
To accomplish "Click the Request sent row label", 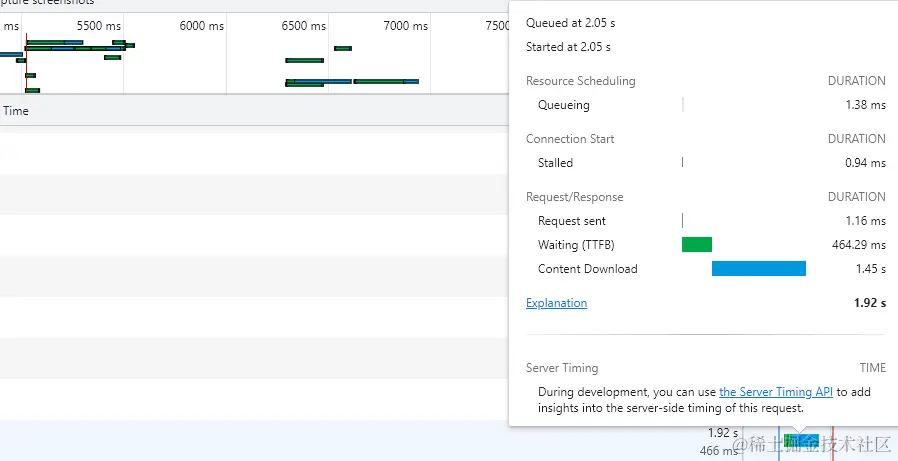I will [x=572, y=221].
